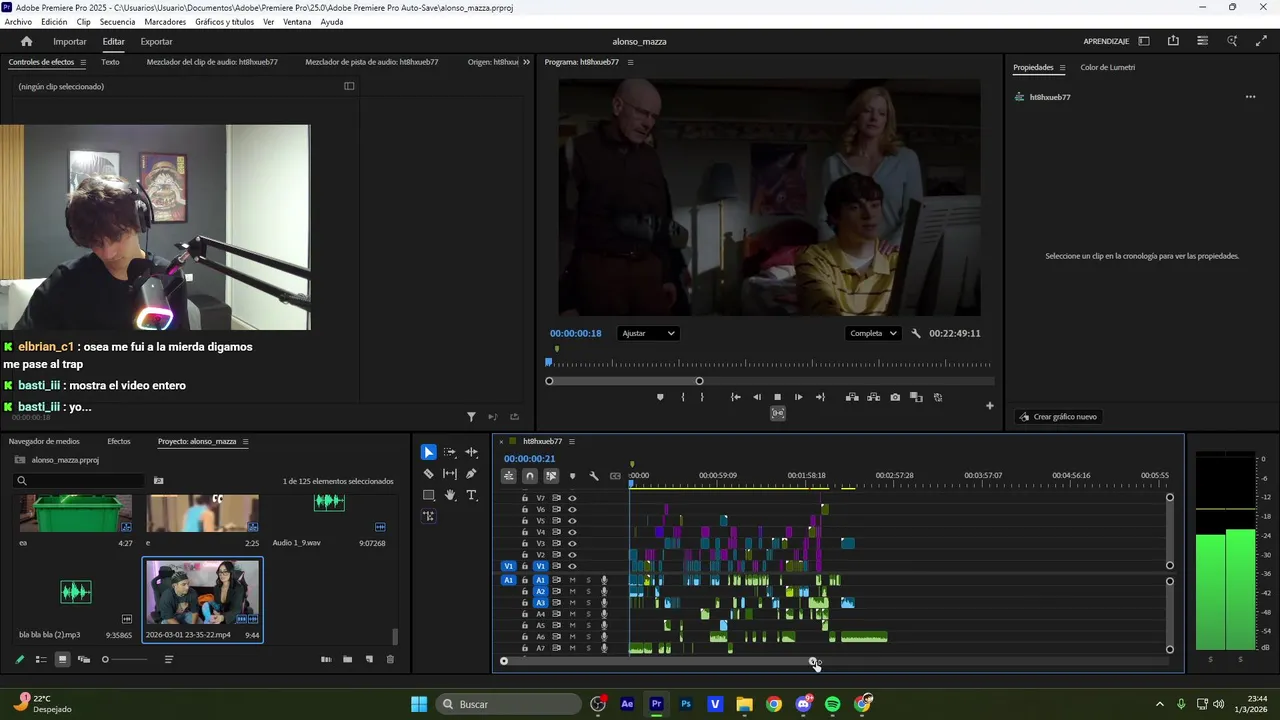Open Photoshop from the taskbar
The image size is (1280, 720).
pos(686,704)
